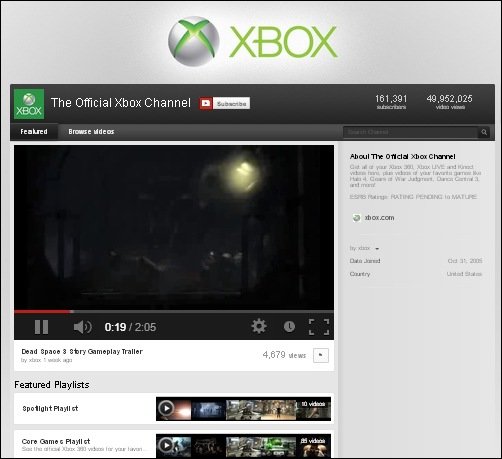Click the 0:19 / 2:05 time display
This screenshot has height=459, width=502.
click(x=130, y=327)
